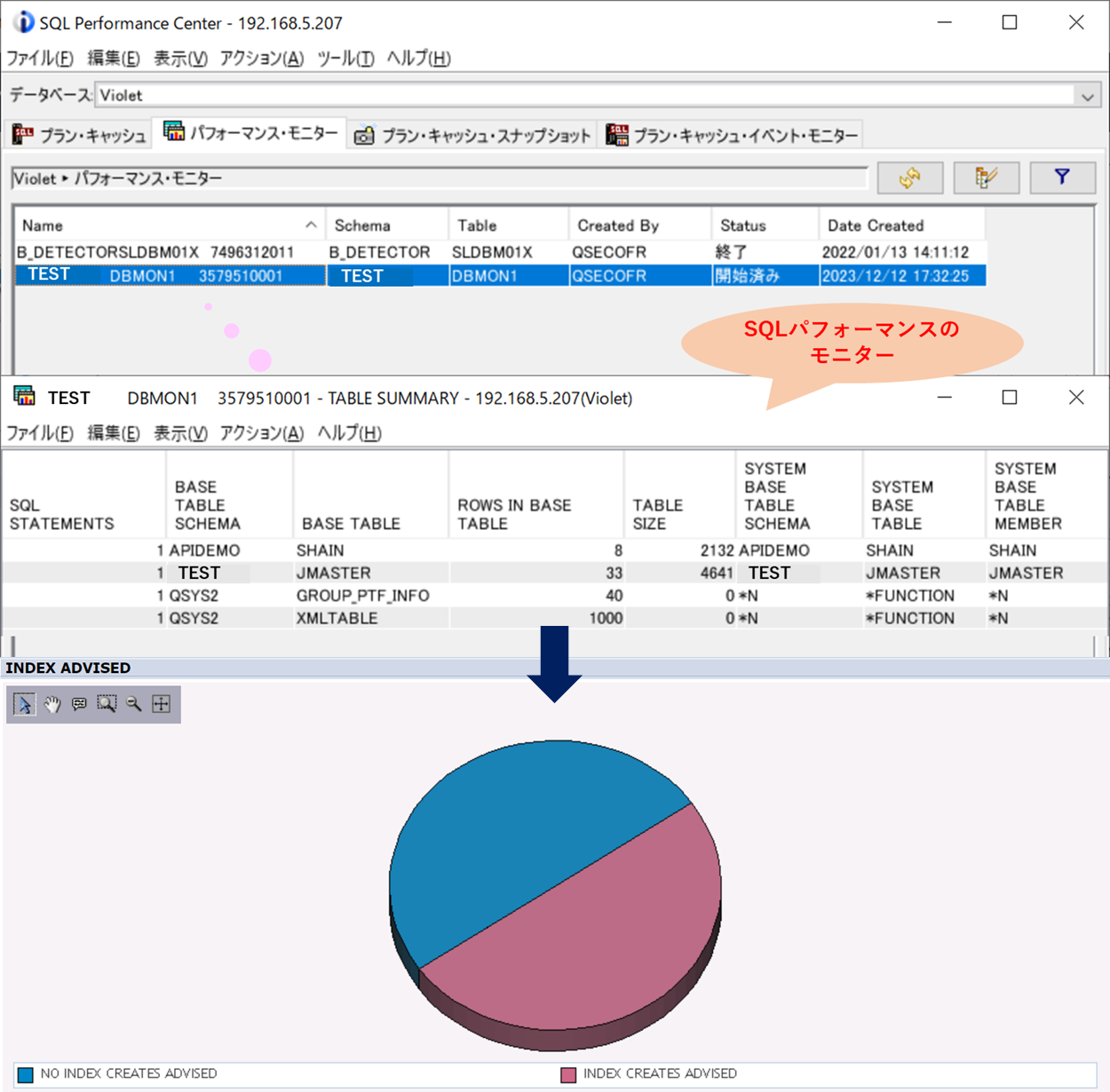Open the column edit tool in the toolbar
1110x1092 pixels.
[x=986, y=178]
